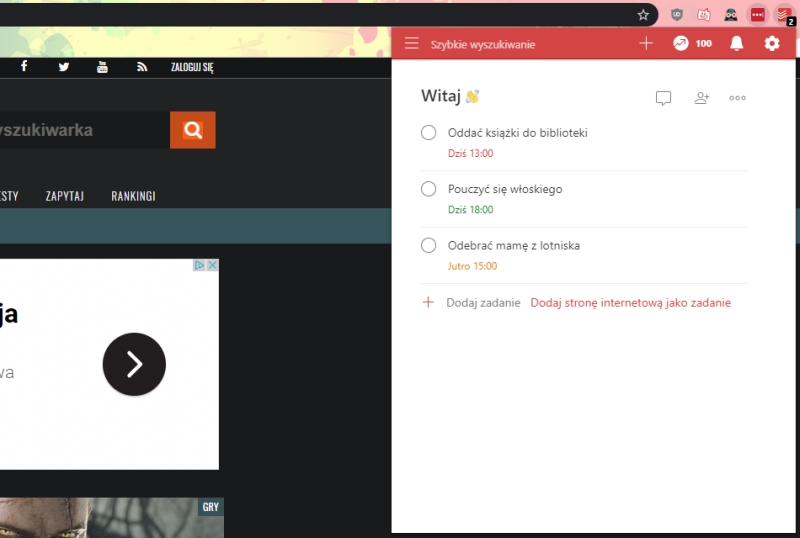Click due date Dziś 18:00
The width and height of the screenshot is (800, 538).
[x=470, y=209]
